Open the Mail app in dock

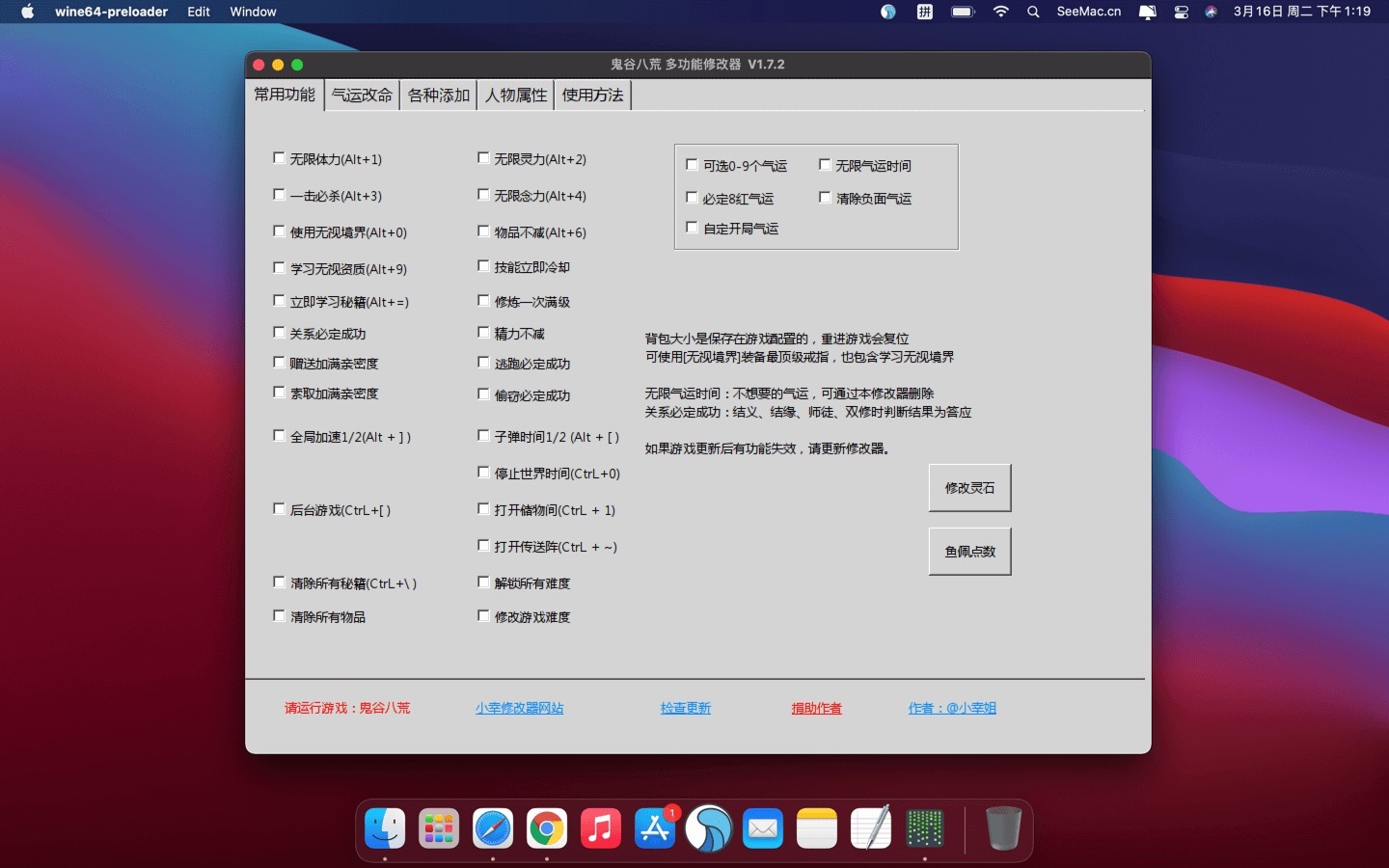[x=763, y=828]
